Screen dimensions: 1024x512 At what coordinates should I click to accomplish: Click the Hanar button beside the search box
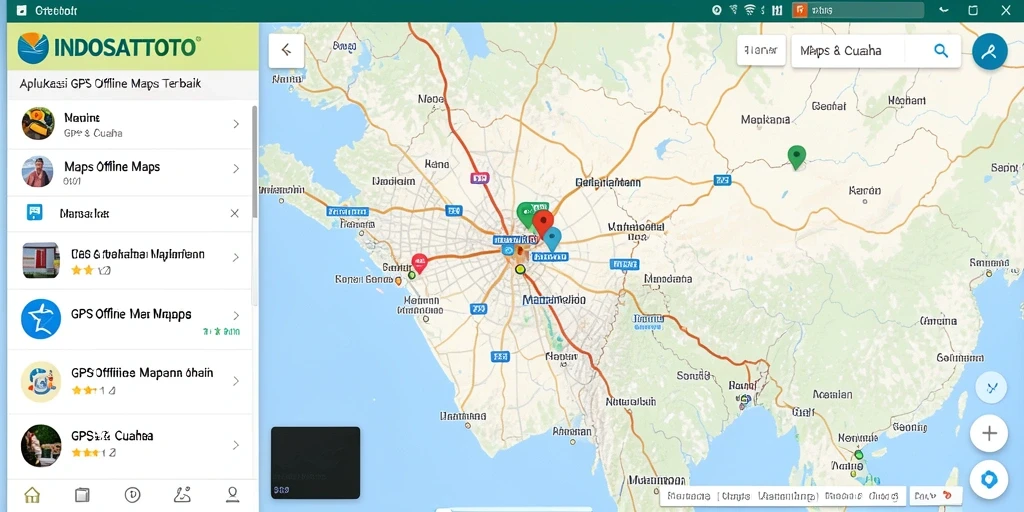pyautogui.click(x=761, y=50)
